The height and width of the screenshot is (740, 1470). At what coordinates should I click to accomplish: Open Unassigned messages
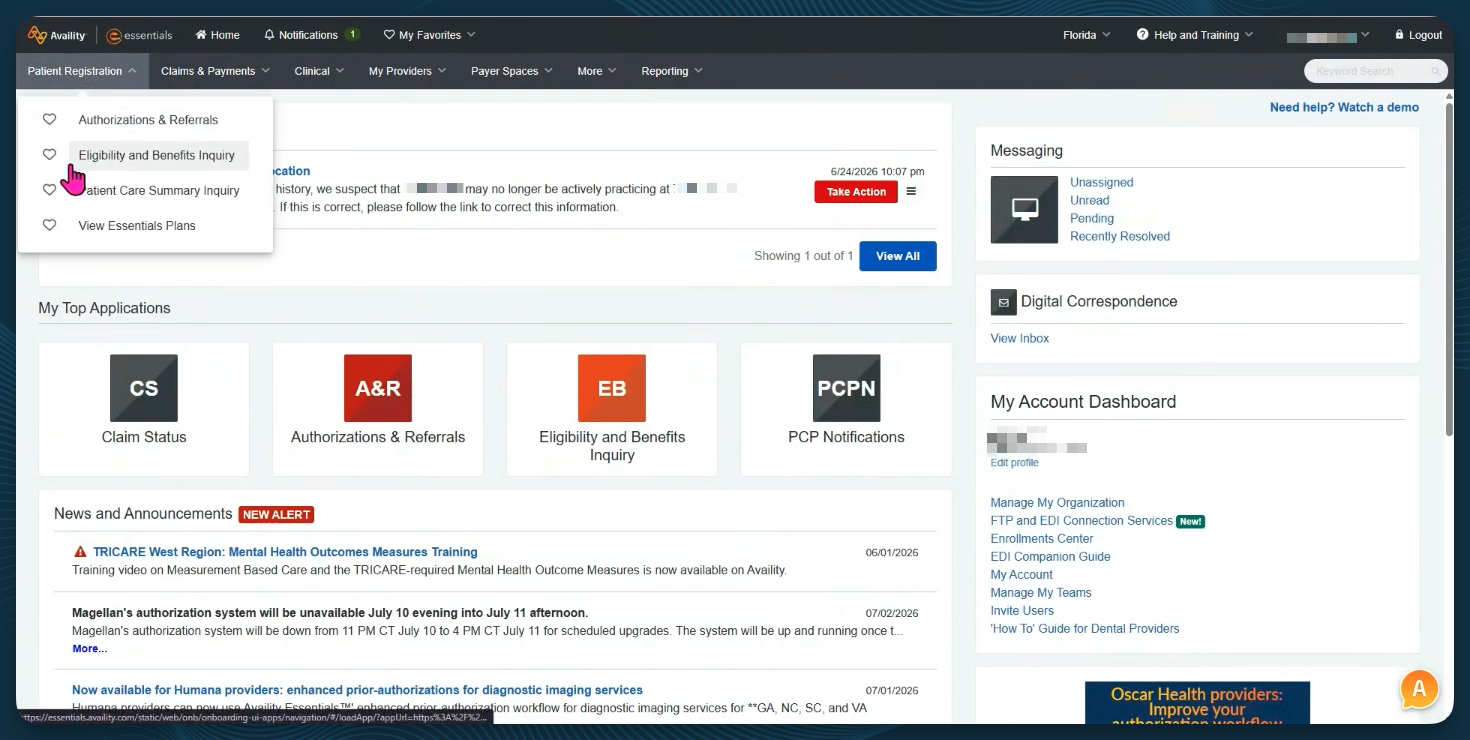[x=1102, y=182]
